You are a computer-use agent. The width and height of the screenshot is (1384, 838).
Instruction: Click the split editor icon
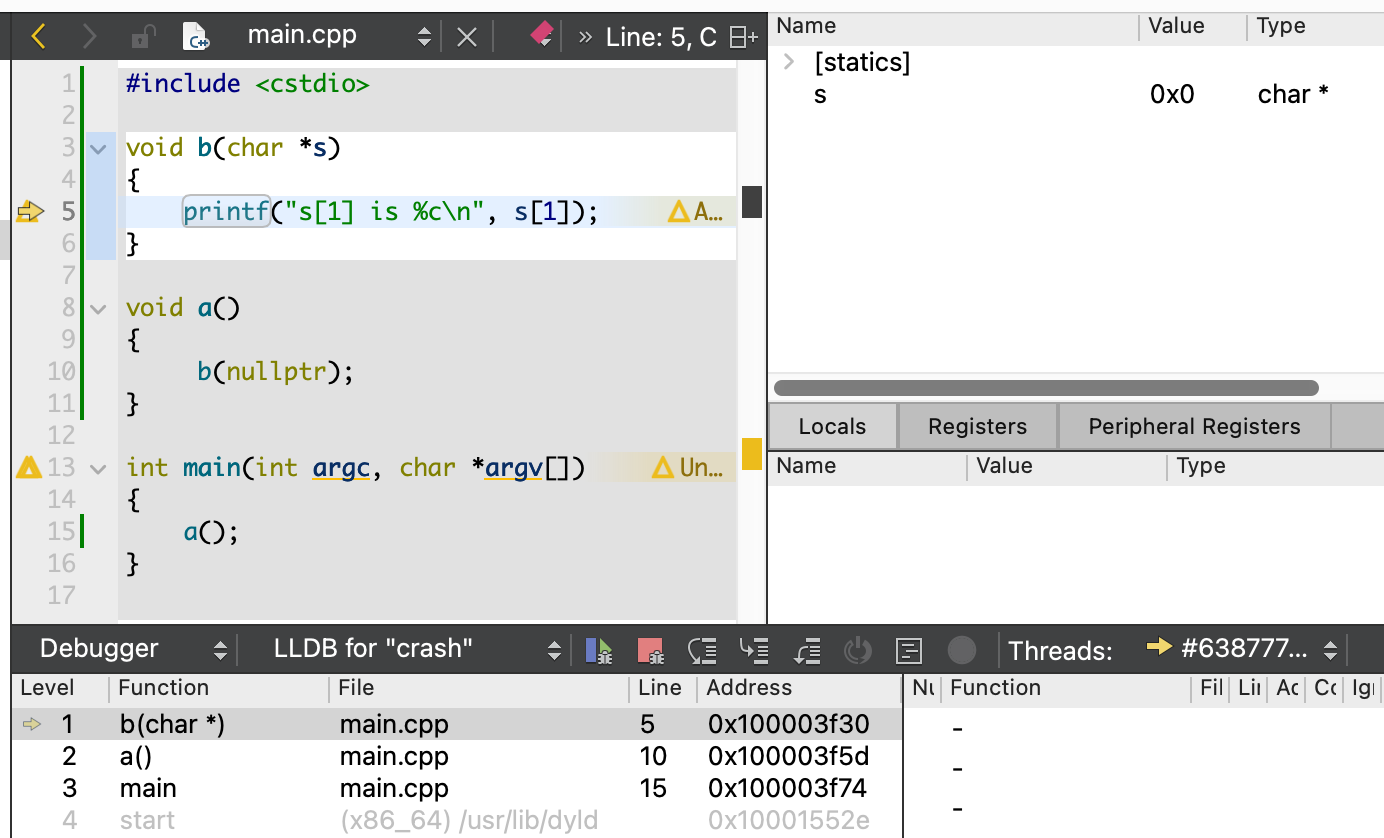743,38
